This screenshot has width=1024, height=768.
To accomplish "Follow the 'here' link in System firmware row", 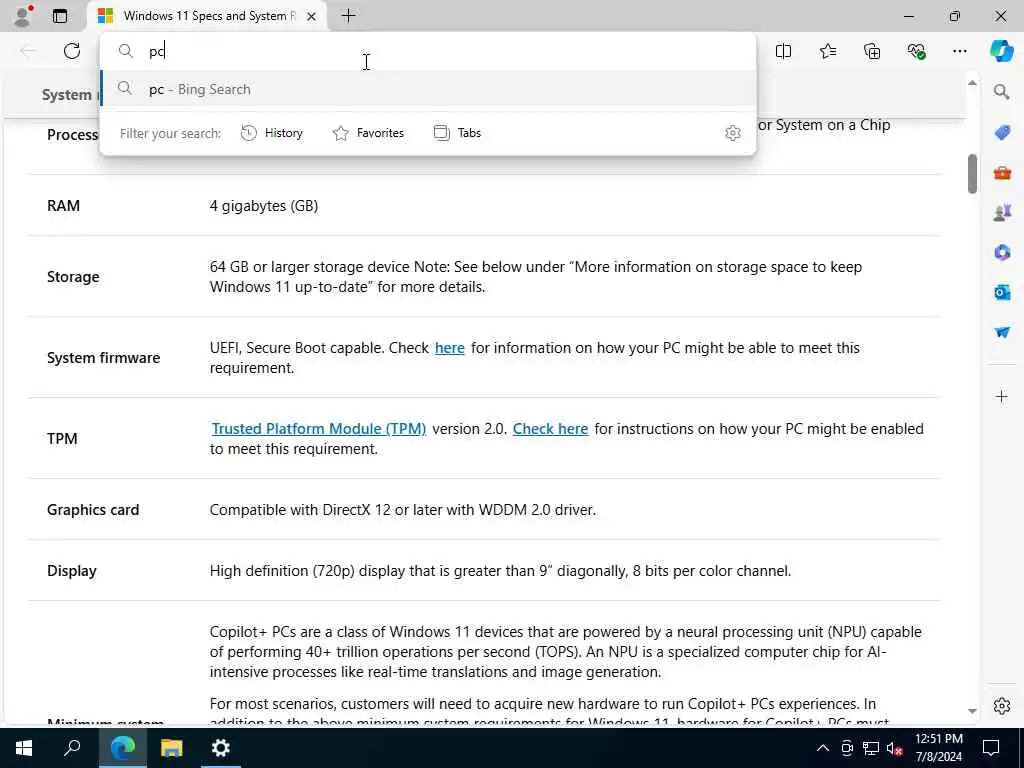I will [x=449, y=348].
